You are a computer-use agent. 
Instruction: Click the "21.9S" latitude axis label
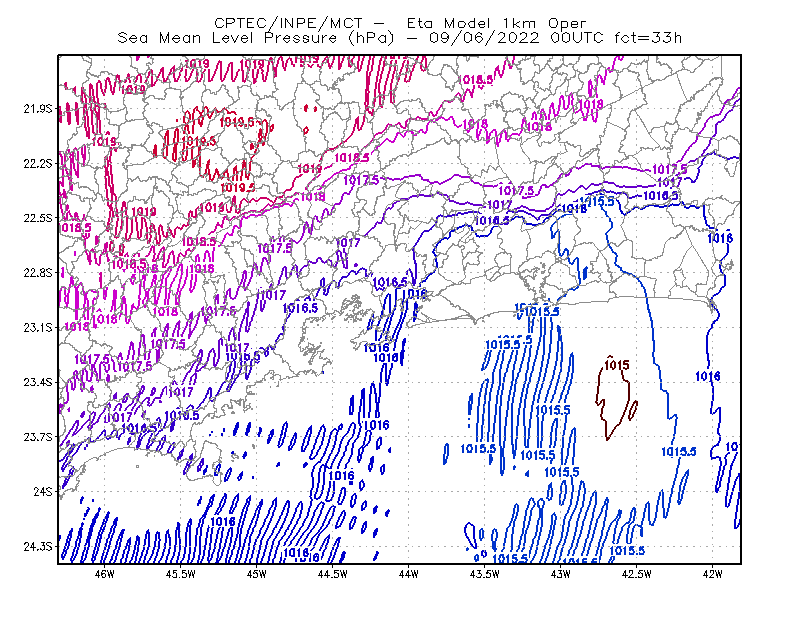[x=38, y=109]
